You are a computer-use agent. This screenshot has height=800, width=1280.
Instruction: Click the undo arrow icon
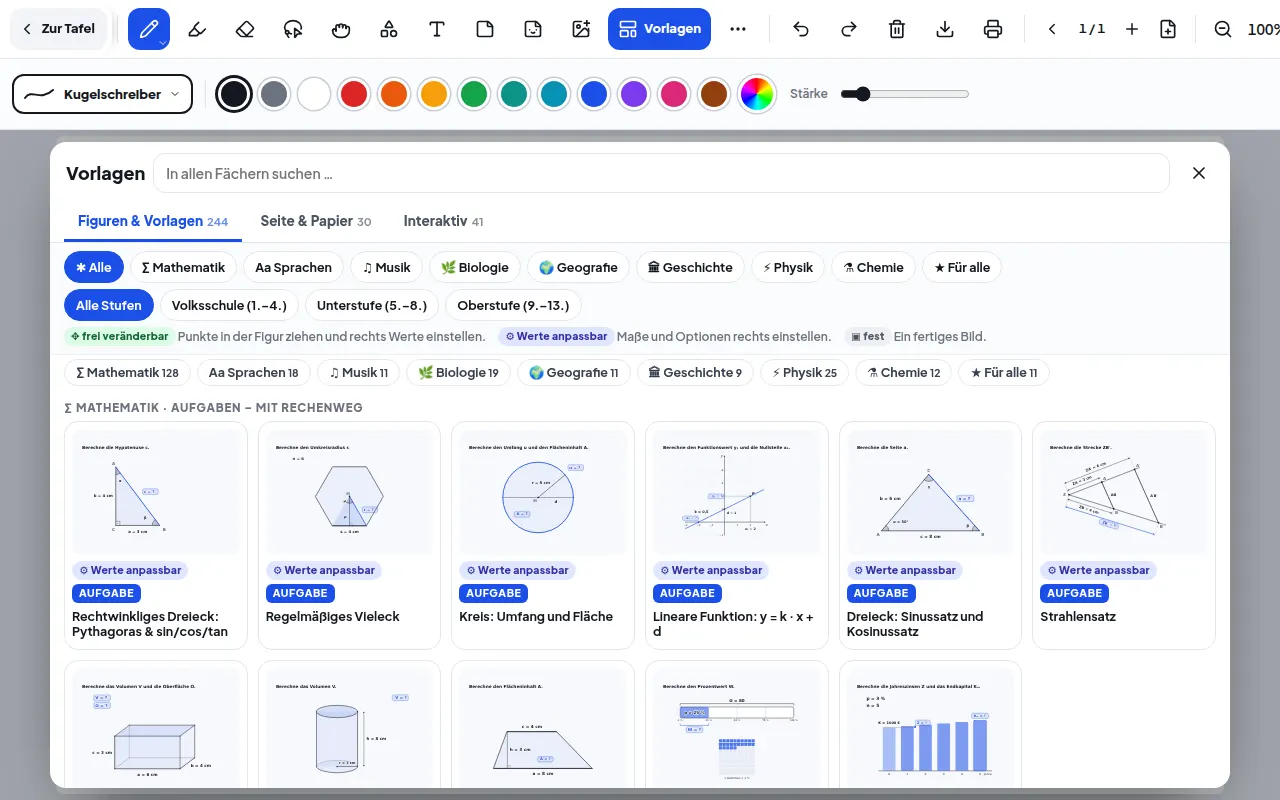(801, 29)
